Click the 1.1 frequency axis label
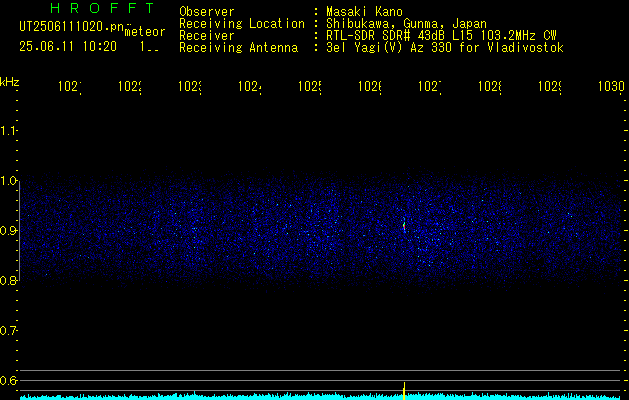629x400 pixels. [8, 130]
